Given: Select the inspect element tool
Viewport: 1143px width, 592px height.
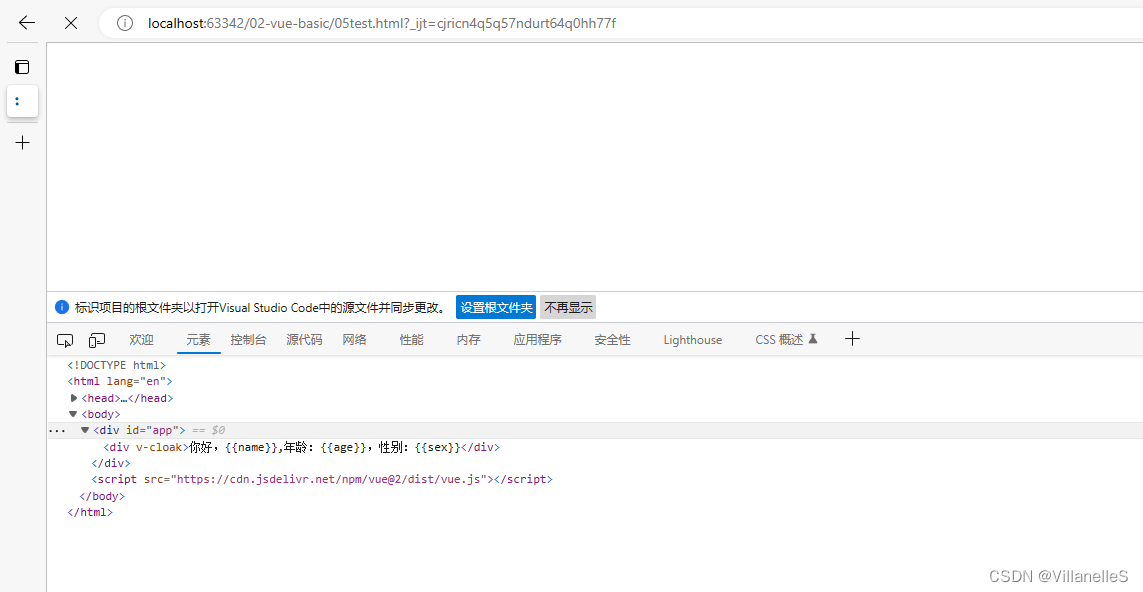Looking at the screenshot, I should (64, 340).
